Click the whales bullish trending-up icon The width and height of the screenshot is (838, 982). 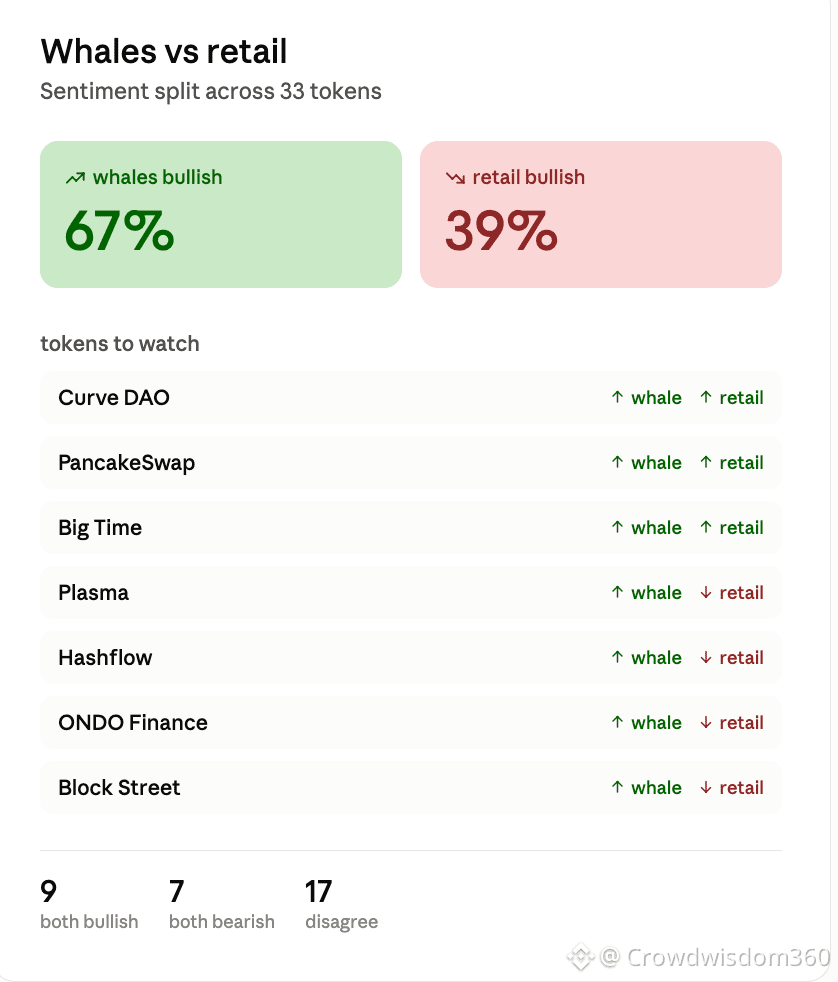[75, 178]
